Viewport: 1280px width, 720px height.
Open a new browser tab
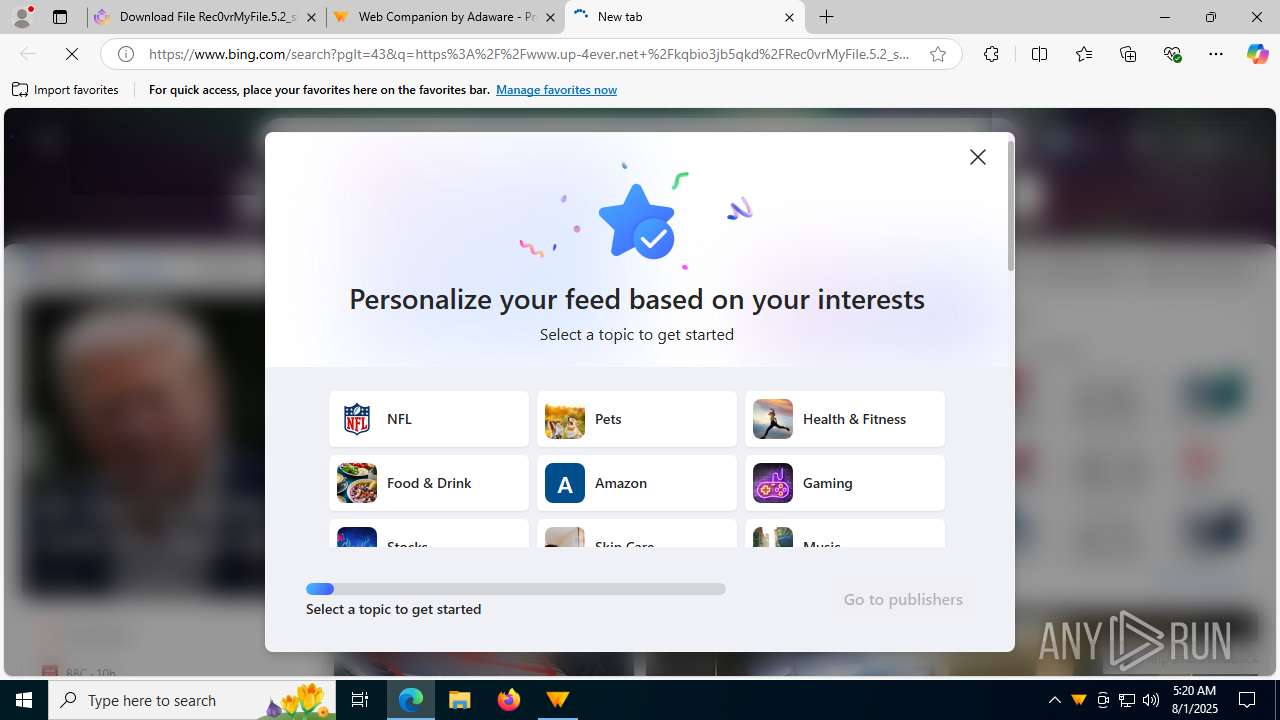827,17
